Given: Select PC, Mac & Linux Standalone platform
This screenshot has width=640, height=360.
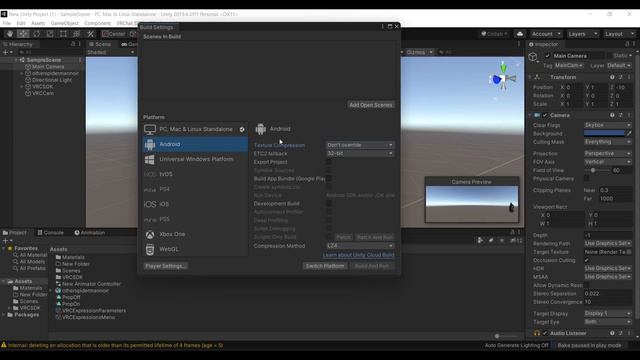Looking at the screenshot, I should (x=195, y=129).
